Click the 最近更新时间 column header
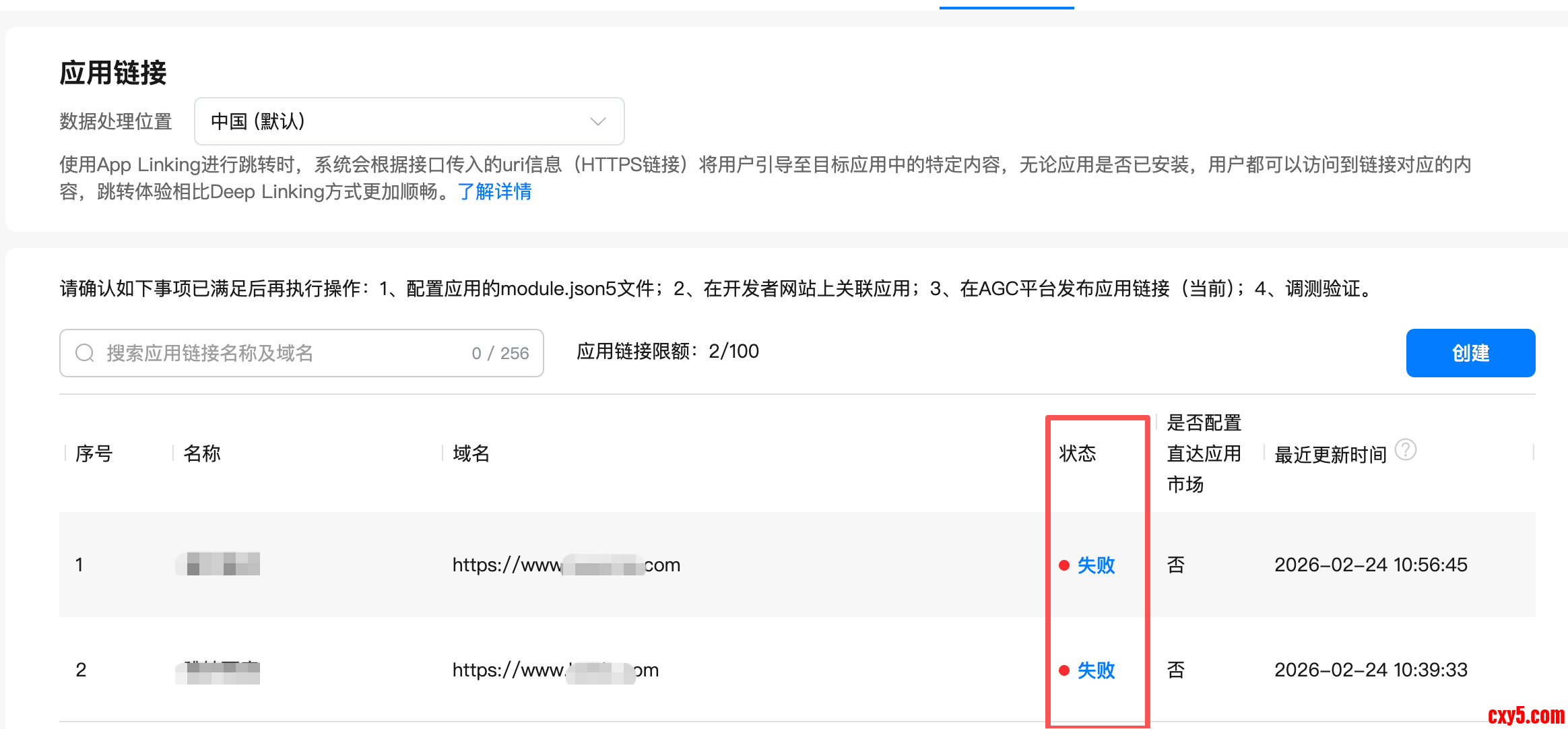 [1330, 455]
